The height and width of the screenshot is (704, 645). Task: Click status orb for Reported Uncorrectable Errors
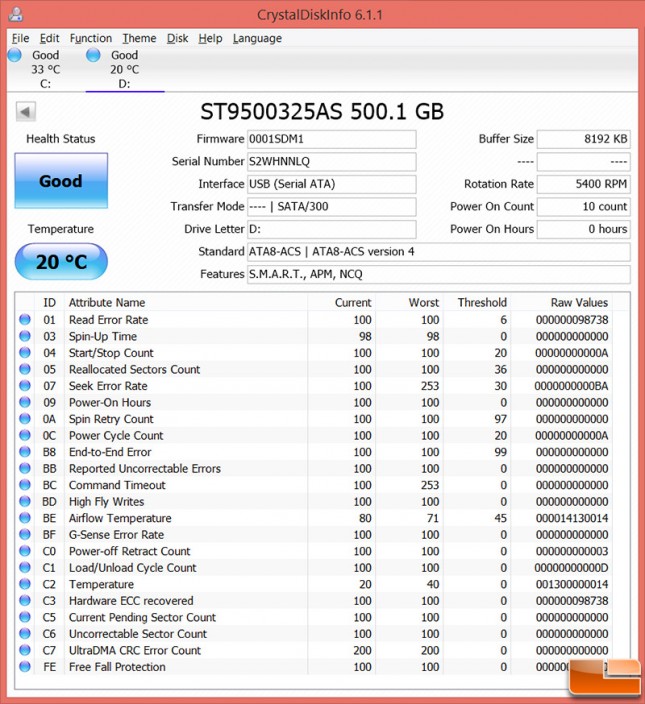pyautogui.click(x=25, y=468)
